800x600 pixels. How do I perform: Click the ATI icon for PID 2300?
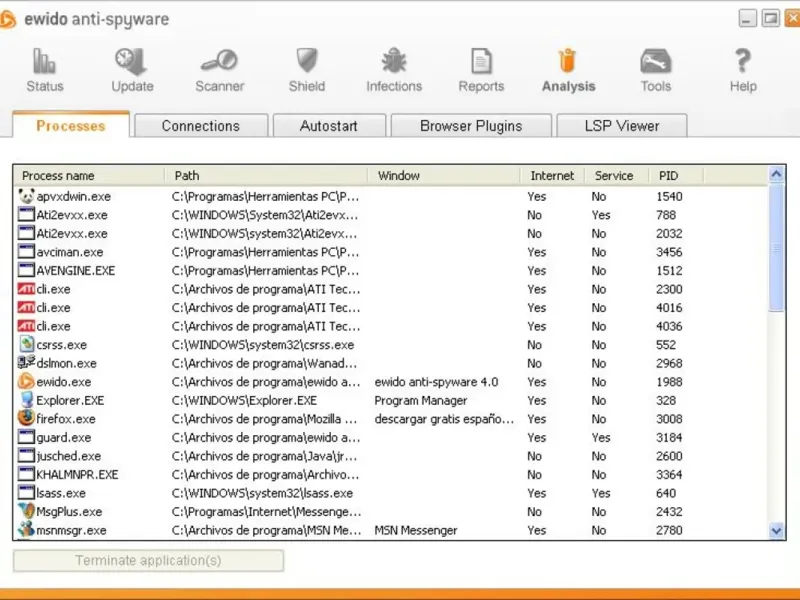point(26,289)
